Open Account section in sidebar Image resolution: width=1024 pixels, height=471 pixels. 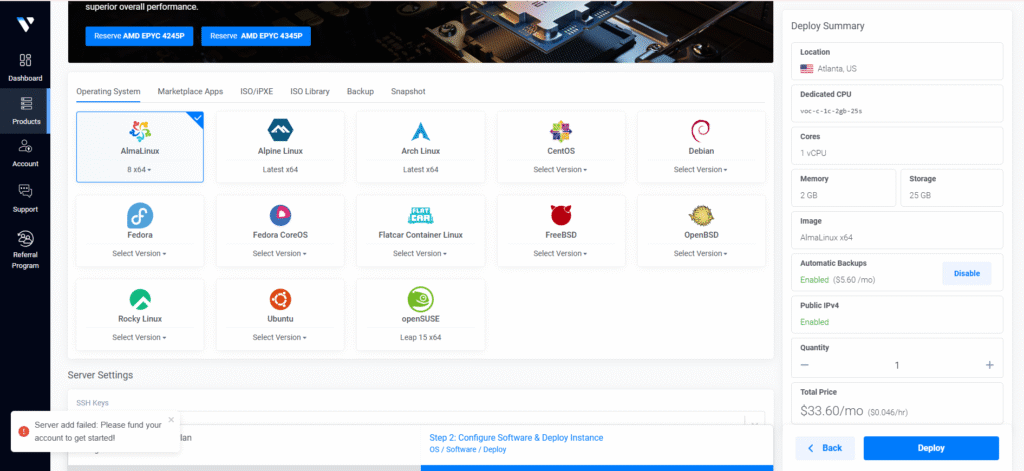(25, 153)
